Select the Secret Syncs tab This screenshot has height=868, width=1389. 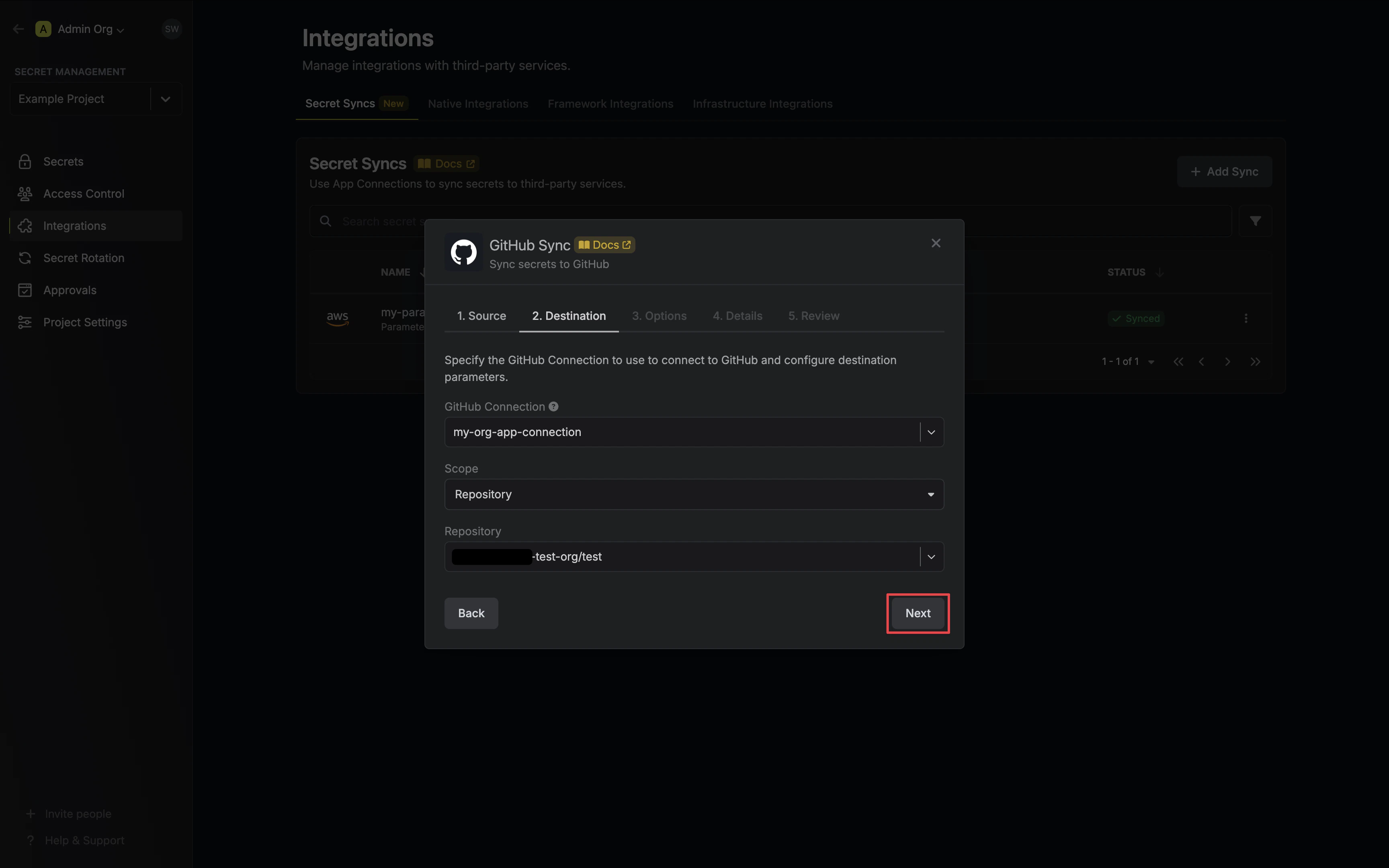point(356,104)
